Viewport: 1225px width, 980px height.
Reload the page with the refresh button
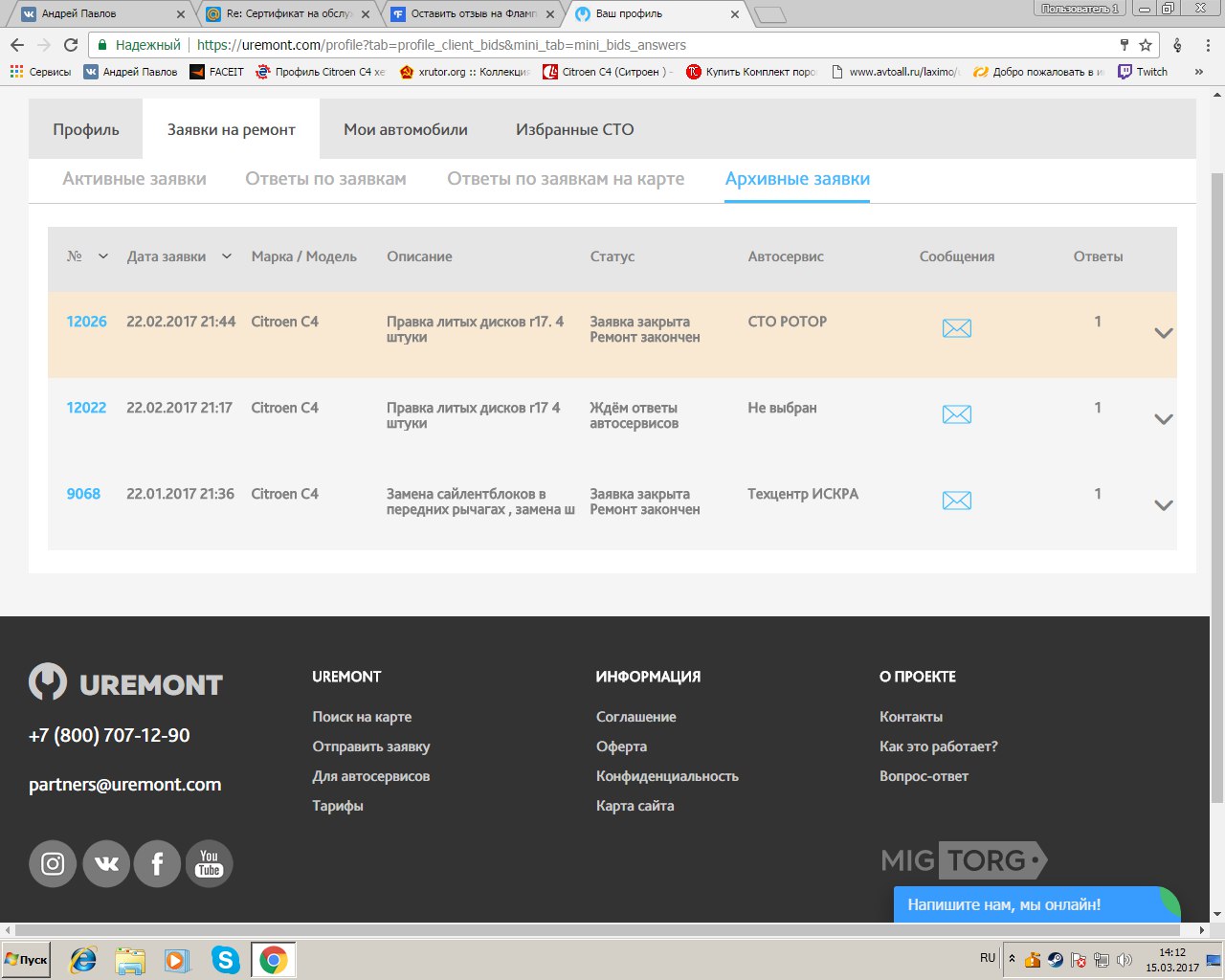[x=71, y=45]
